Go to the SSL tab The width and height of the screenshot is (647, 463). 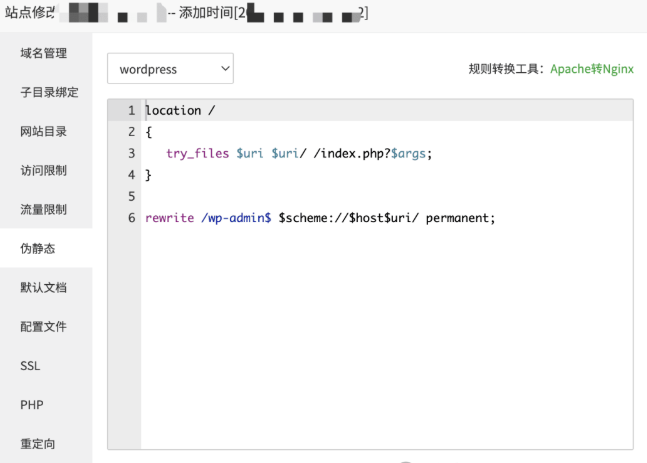point(30,366)
